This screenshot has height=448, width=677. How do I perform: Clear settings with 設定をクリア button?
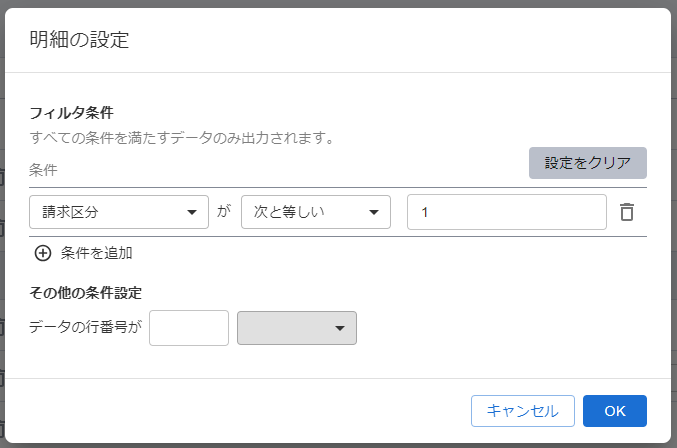[588, 163]
